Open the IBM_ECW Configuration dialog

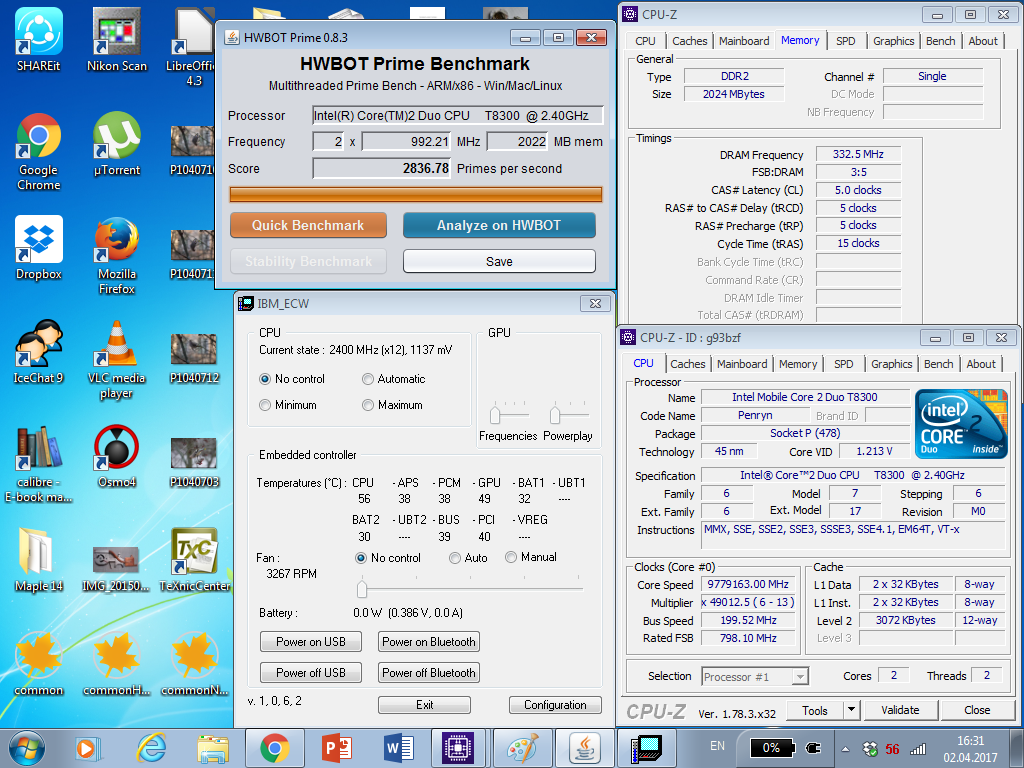555,705
